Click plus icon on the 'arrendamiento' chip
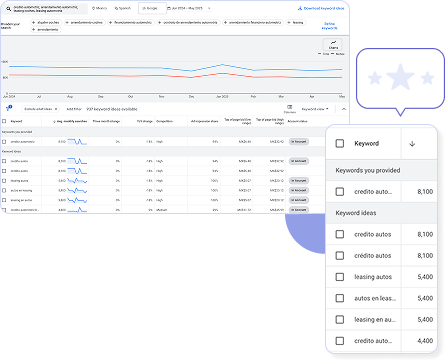 point(34,30)
